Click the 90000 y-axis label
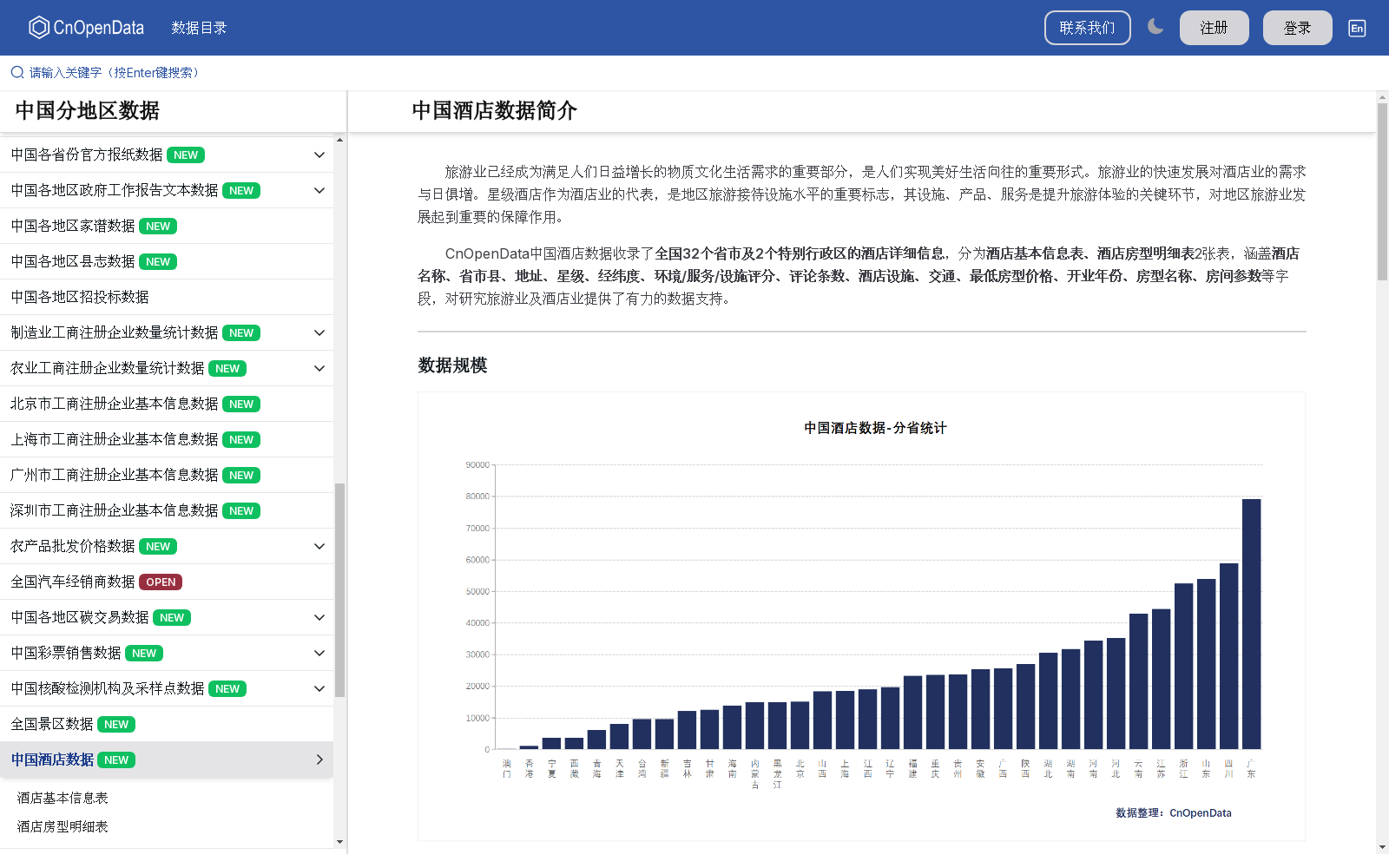This screenshot has height=868, width=1389. coord(477,465)
